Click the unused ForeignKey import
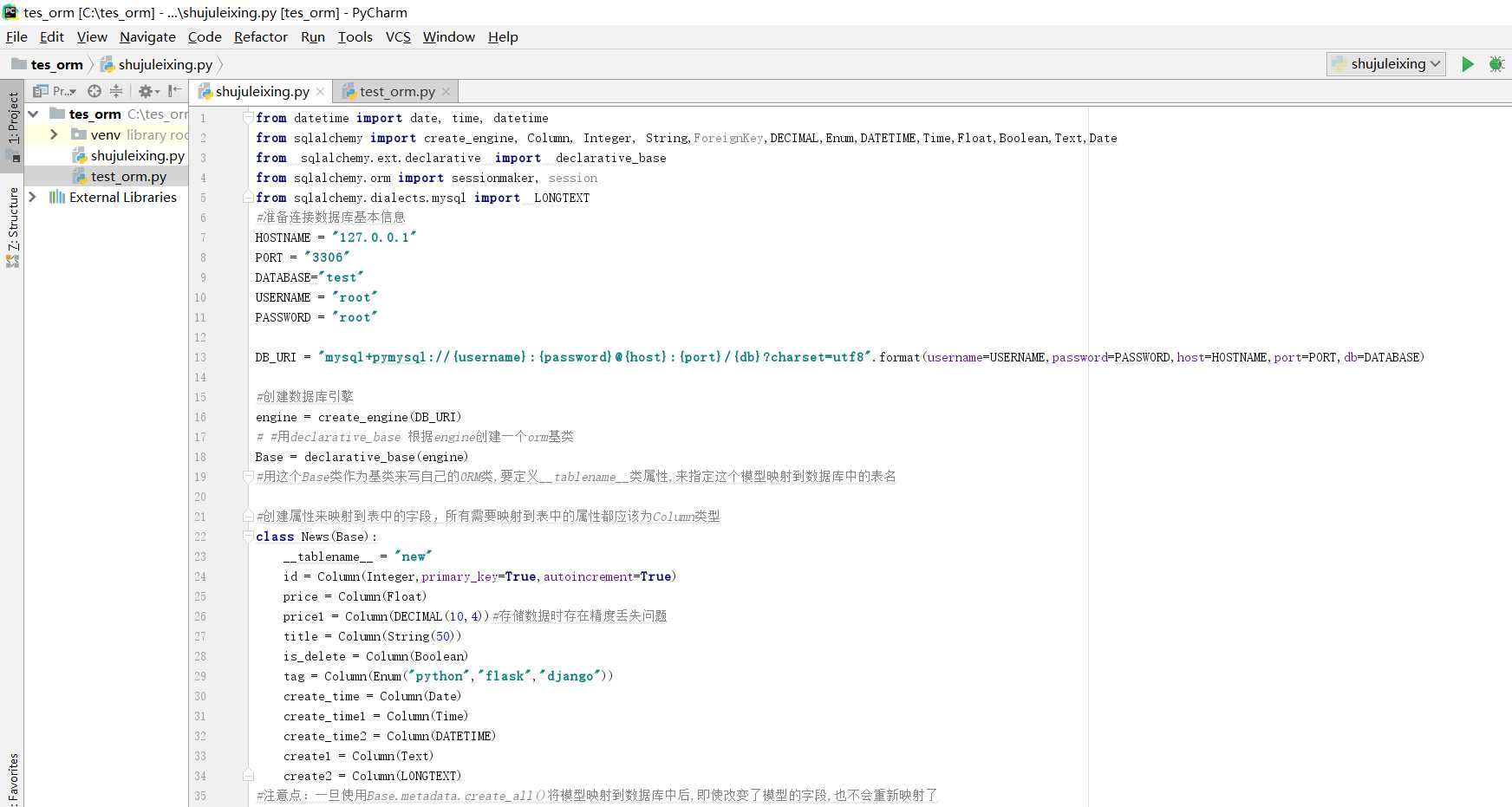The height and width of the screenshot is (807, 1512). (x=728, y=138)
